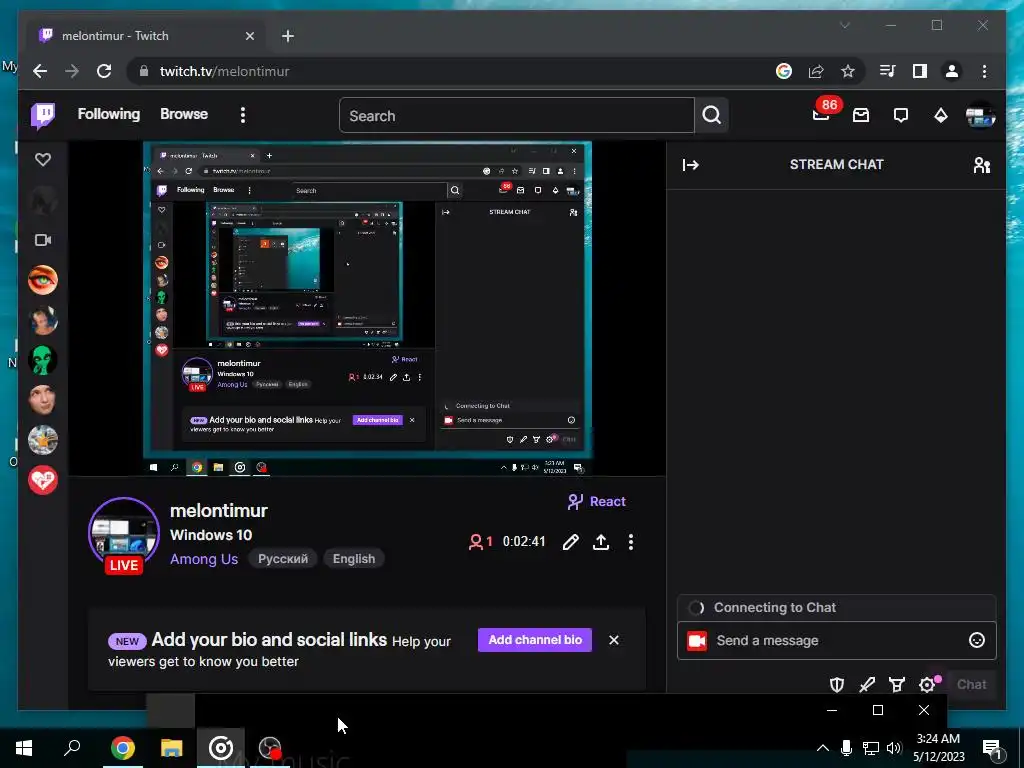Open the Chrome tab search chevron
The image size is (1024, 768).
pyautogui.click(x=844, y=25)
